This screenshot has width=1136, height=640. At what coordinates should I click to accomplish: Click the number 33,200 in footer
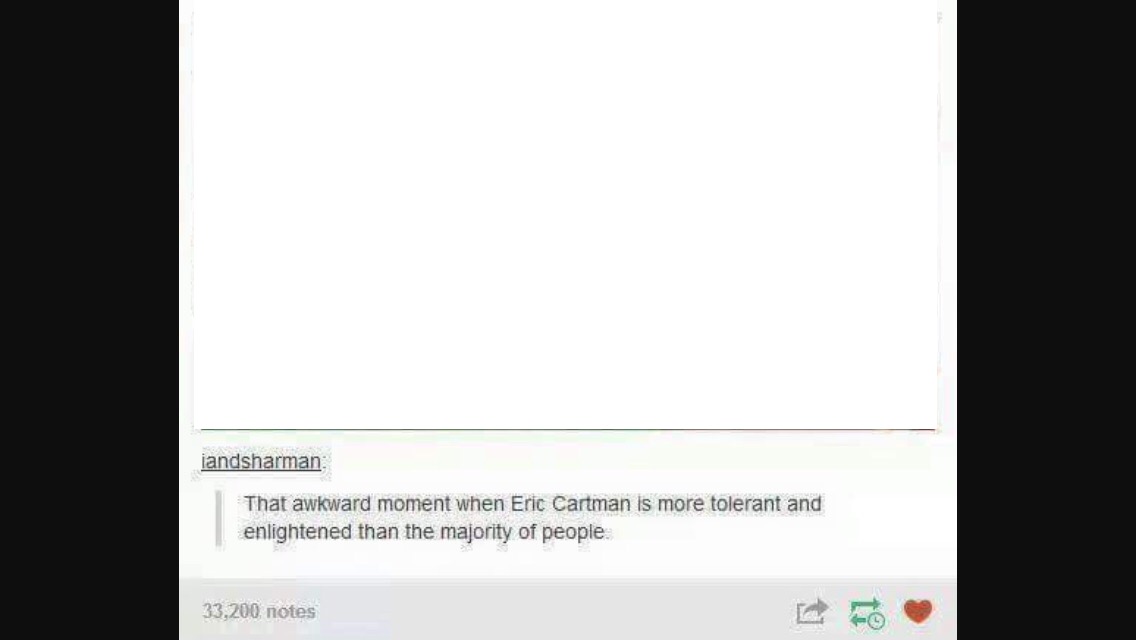pos(230,611)
